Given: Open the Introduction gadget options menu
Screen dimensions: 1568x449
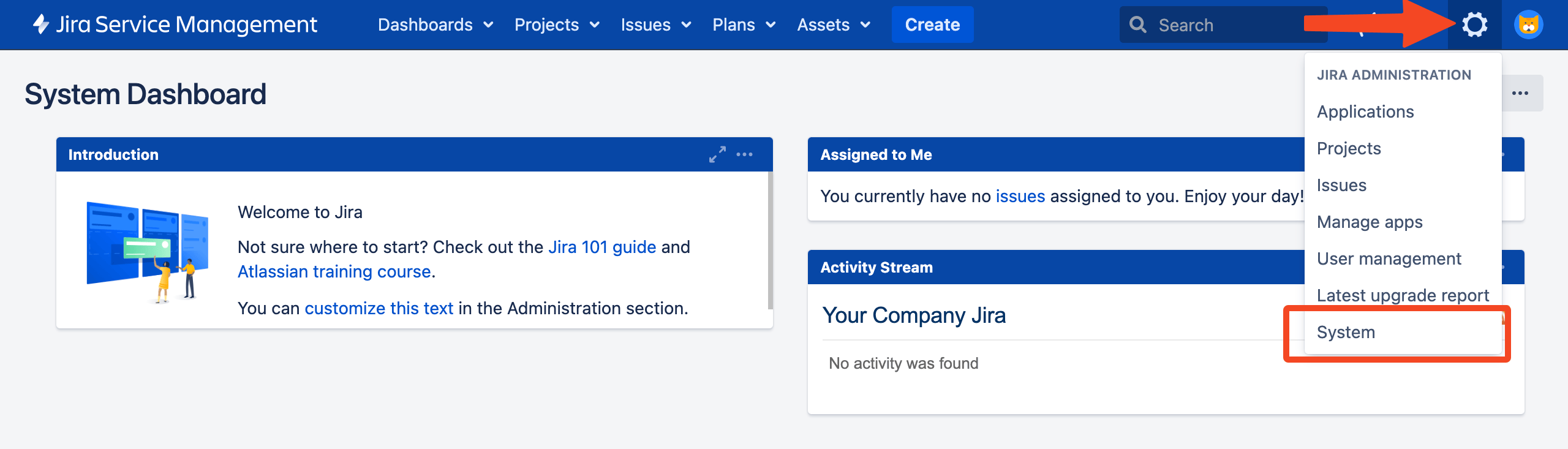Looking at the screenshot, I should tap(744, 154).
